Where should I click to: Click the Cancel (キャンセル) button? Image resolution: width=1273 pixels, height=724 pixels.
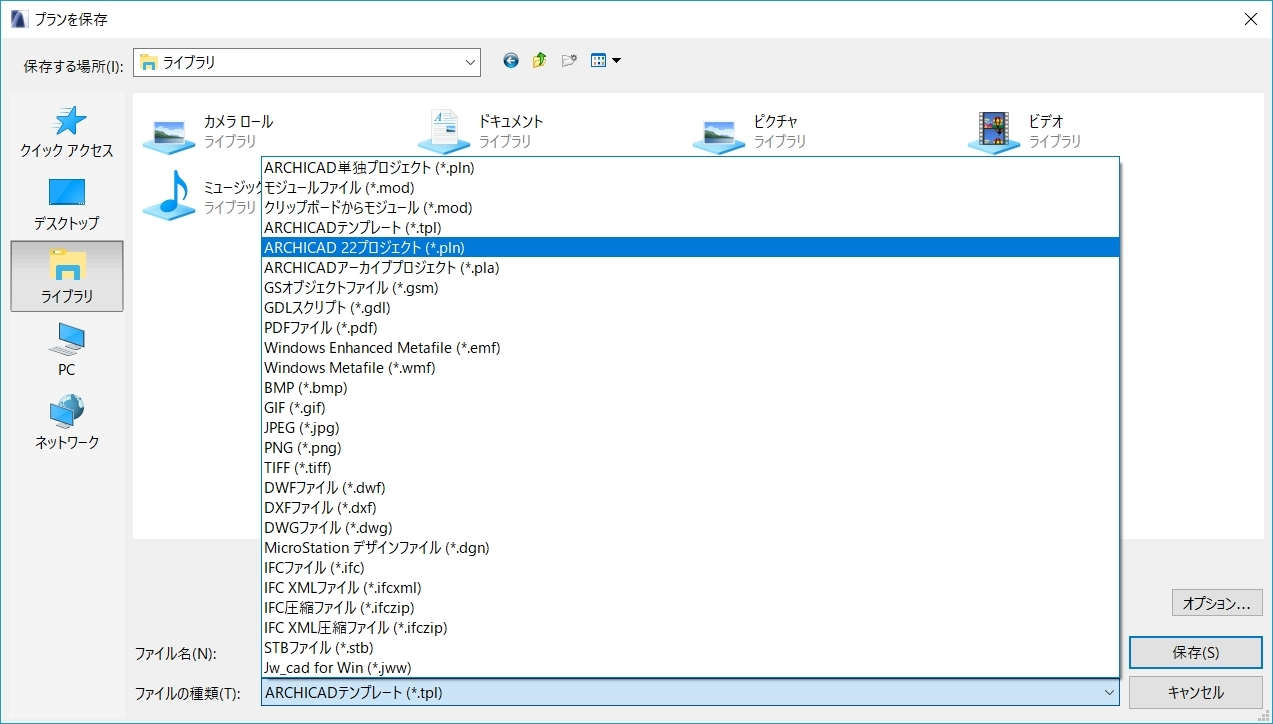pos(1195,692)
